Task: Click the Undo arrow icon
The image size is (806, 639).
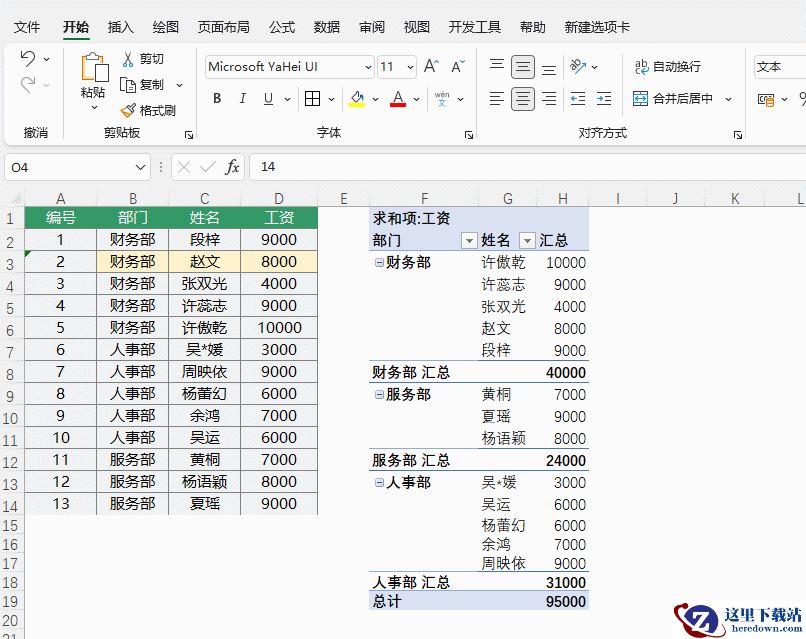Action: click(28, 58)
